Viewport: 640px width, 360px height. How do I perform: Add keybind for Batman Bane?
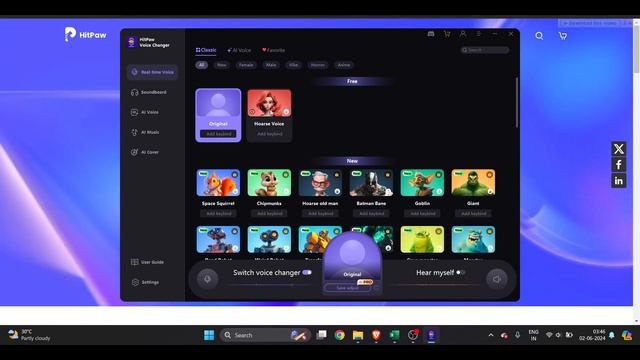pyautogui.click(x=371, y=213)
